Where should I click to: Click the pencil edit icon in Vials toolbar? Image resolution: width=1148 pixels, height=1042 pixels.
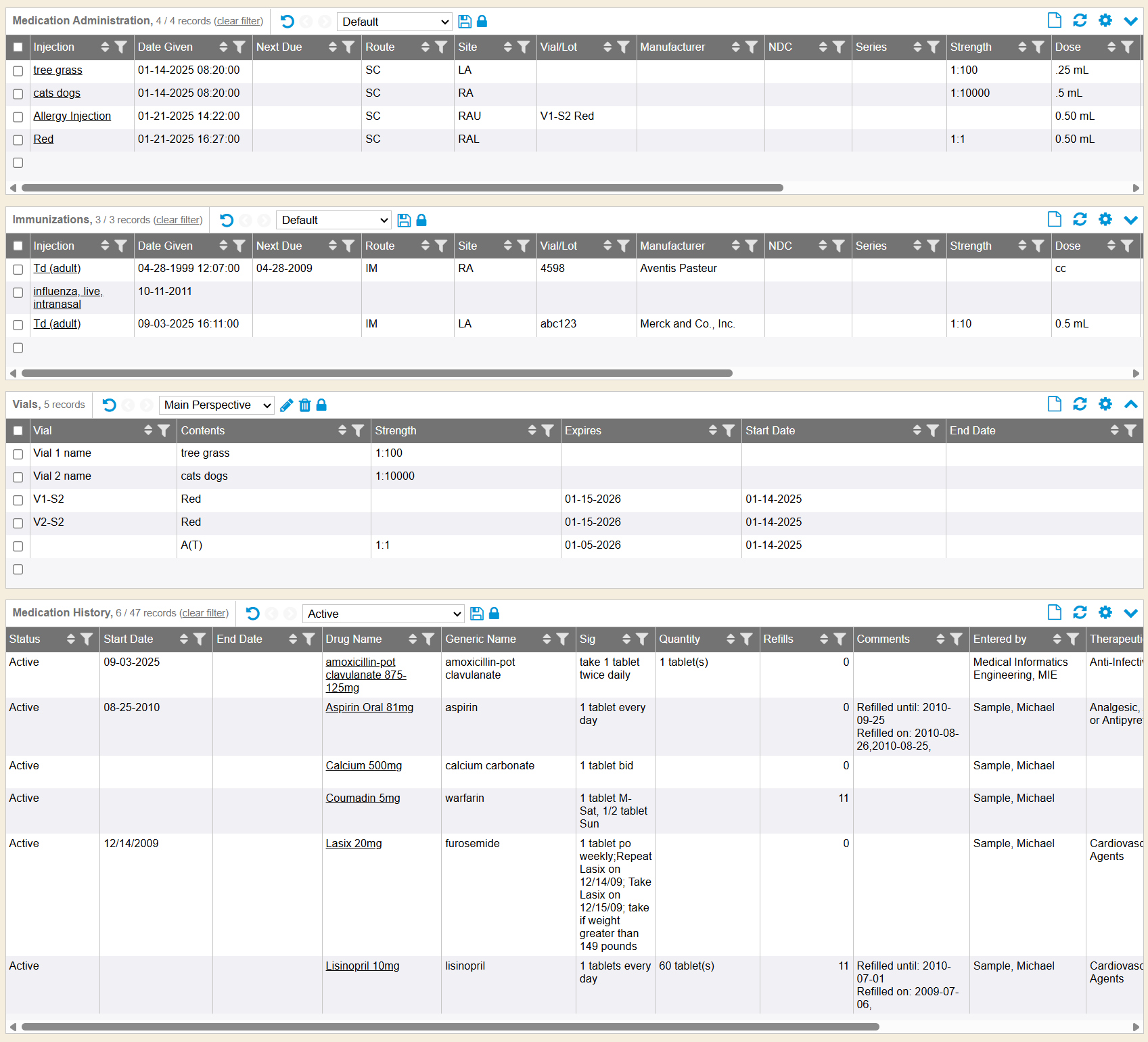[287, 405]
